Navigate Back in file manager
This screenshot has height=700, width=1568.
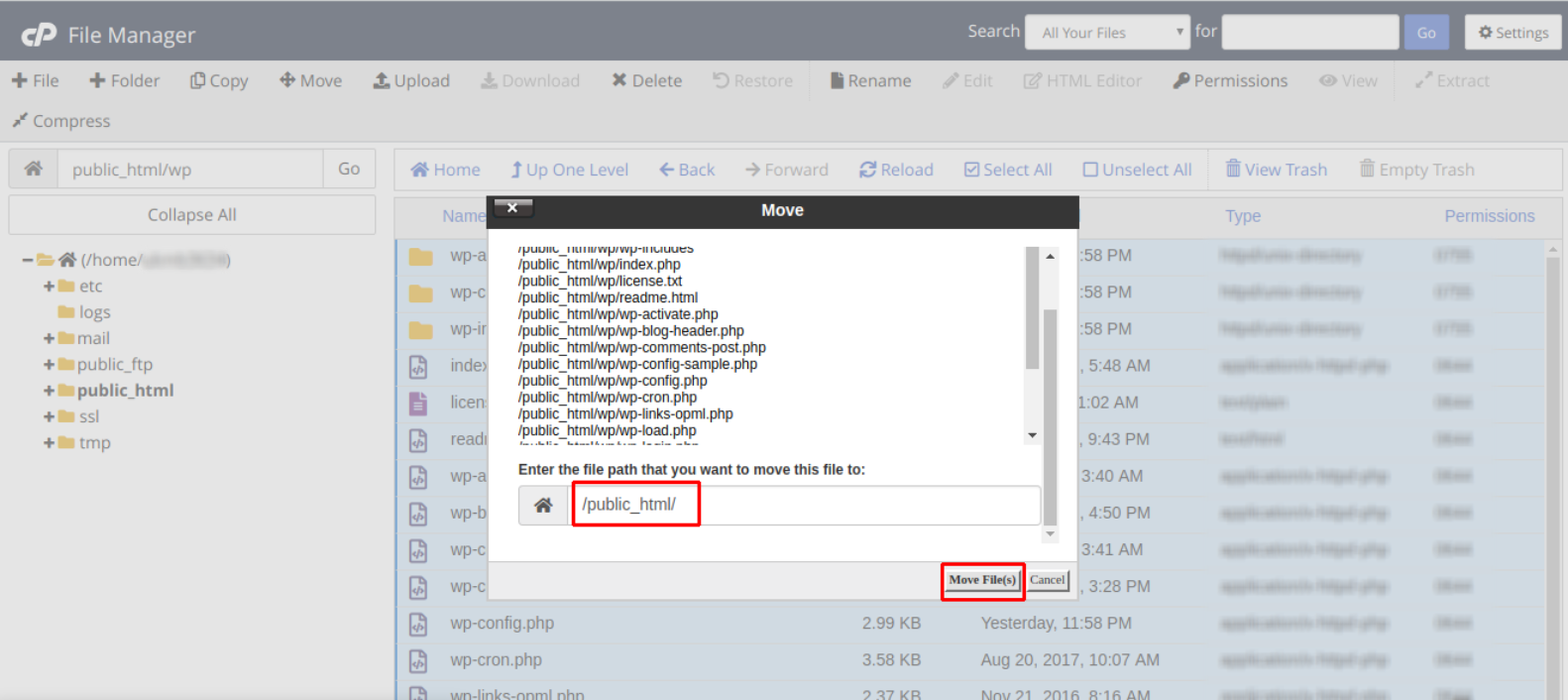click(687, 170)
